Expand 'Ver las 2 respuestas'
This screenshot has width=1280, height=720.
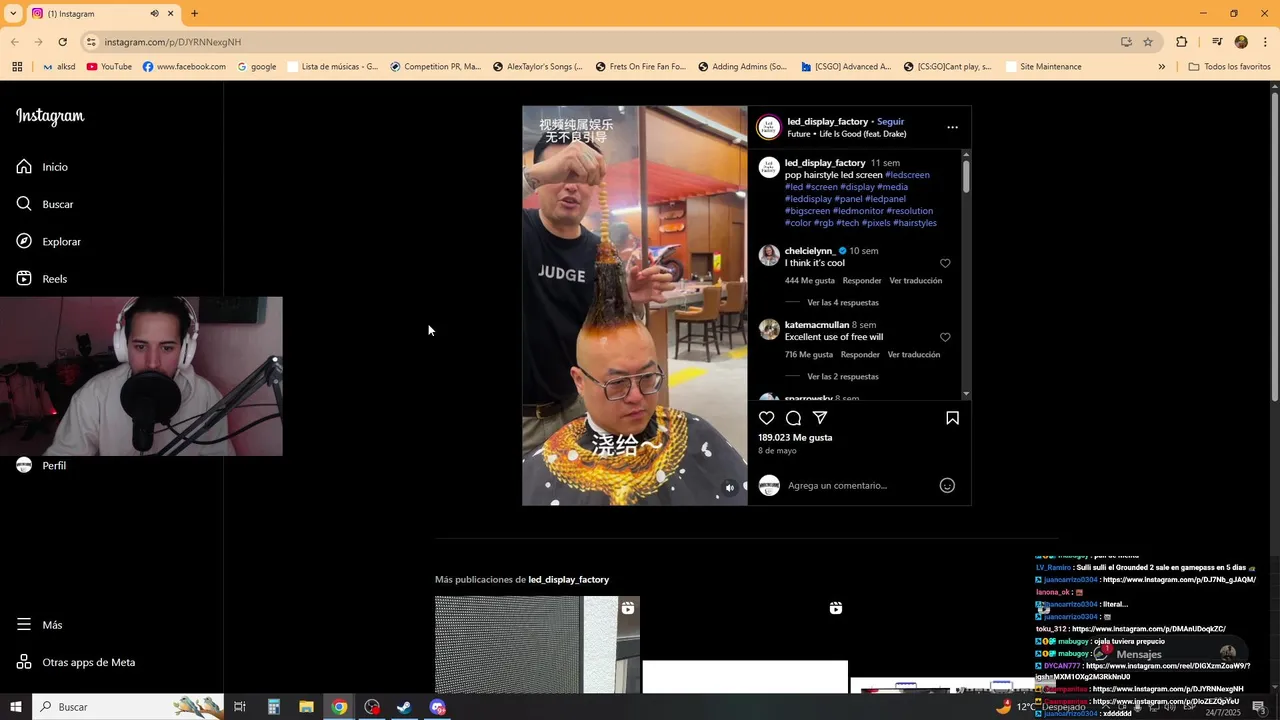(x=843, y=376)
